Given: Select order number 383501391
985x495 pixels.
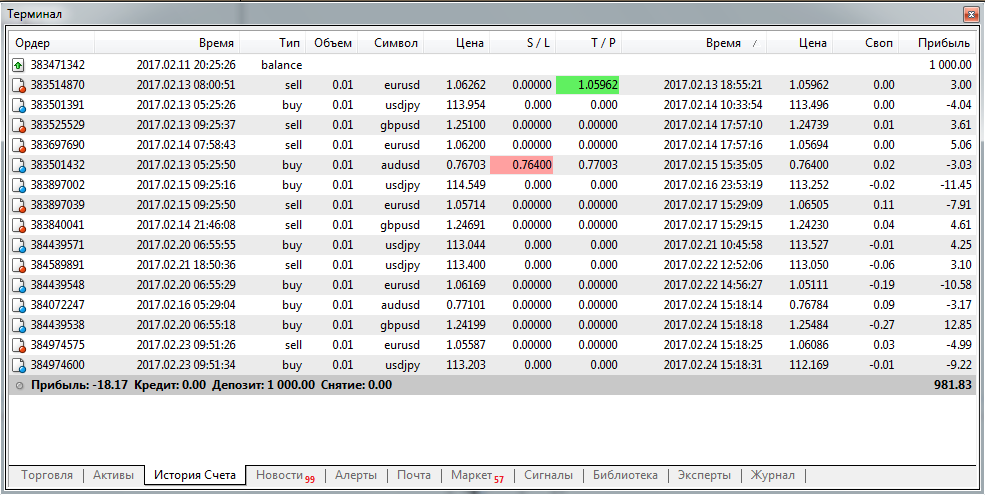Looking at the screenshot, I should [x=57, y=105].
